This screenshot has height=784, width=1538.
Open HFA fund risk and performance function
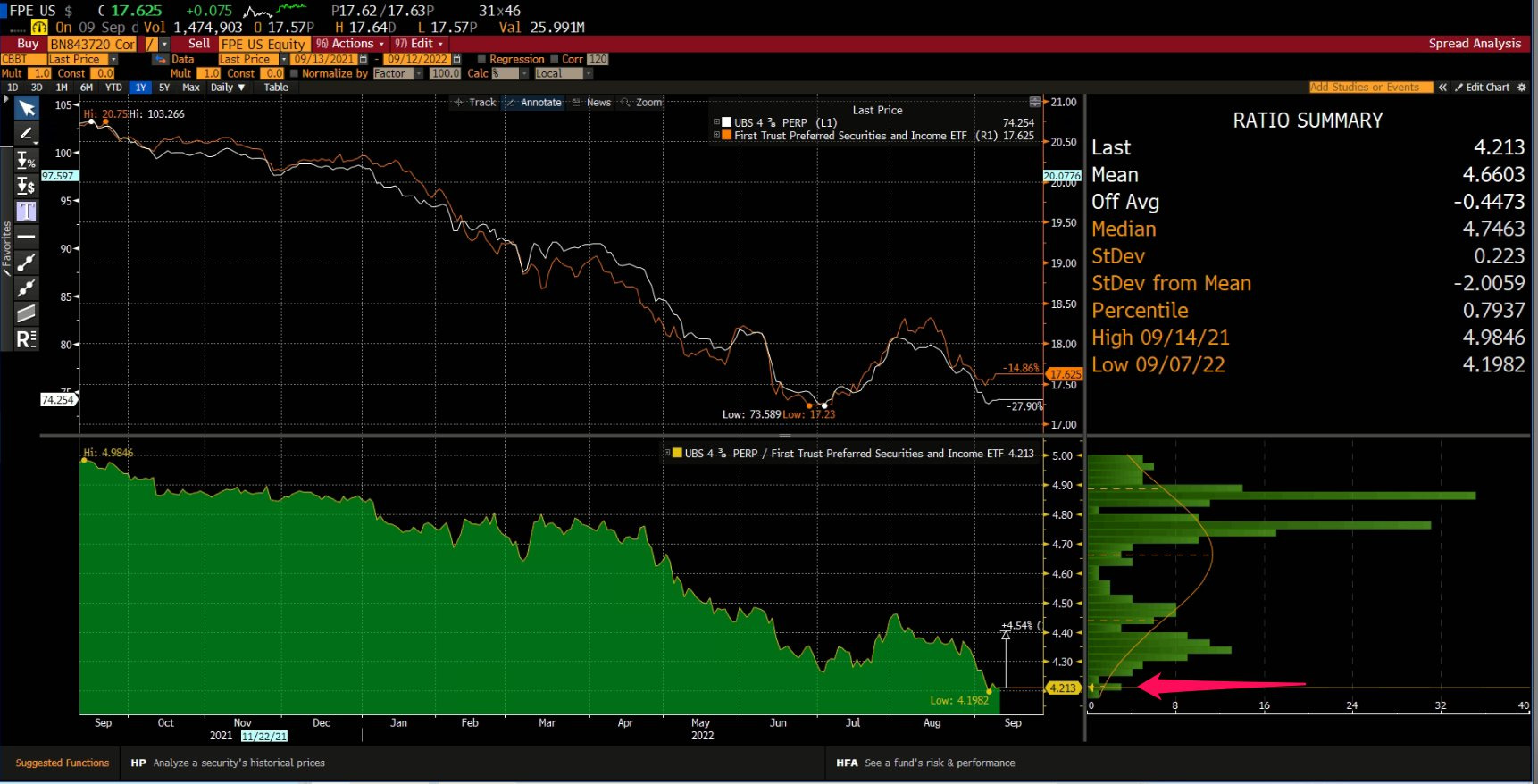click(925, 763)
